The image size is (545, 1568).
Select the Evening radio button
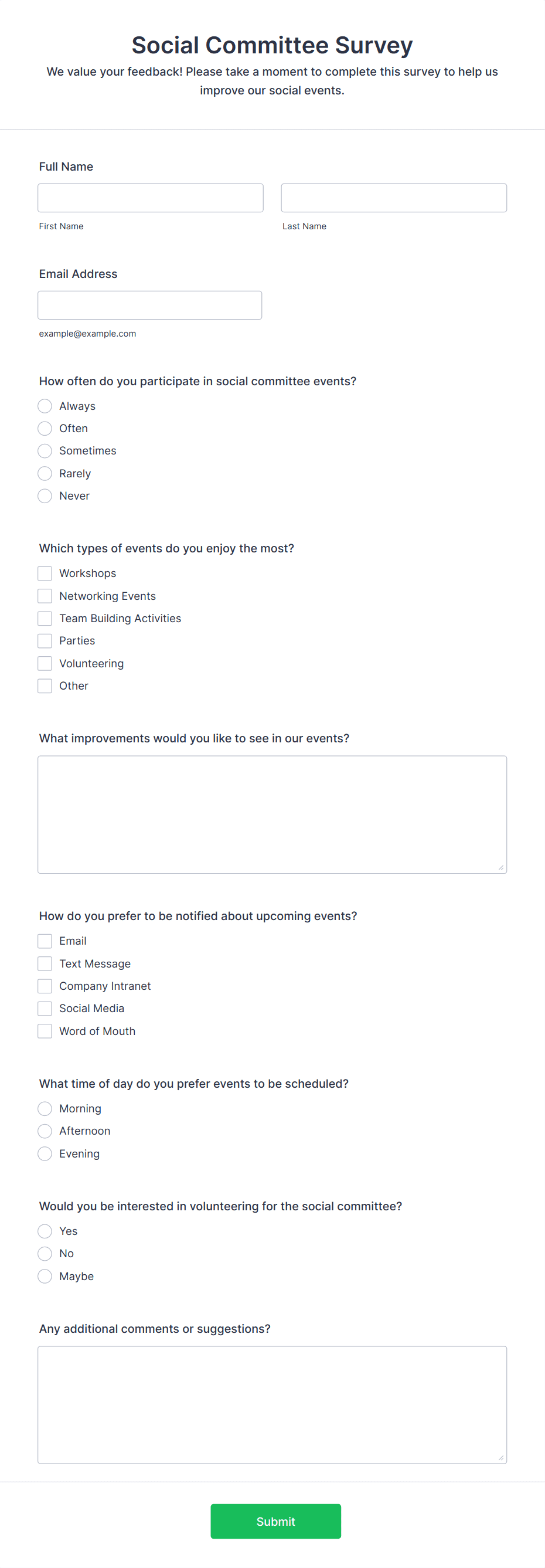click(45, 1153)
